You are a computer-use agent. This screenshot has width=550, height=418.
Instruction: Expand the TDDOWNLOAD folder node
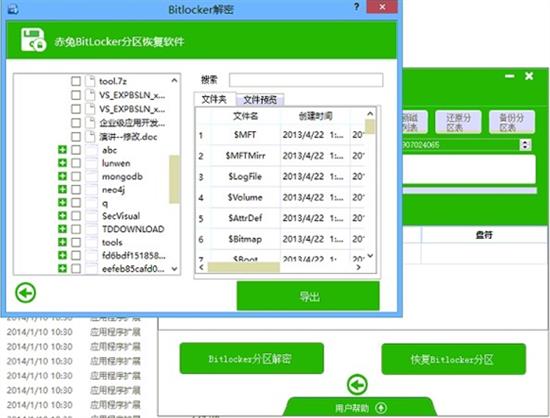point(62,229)
